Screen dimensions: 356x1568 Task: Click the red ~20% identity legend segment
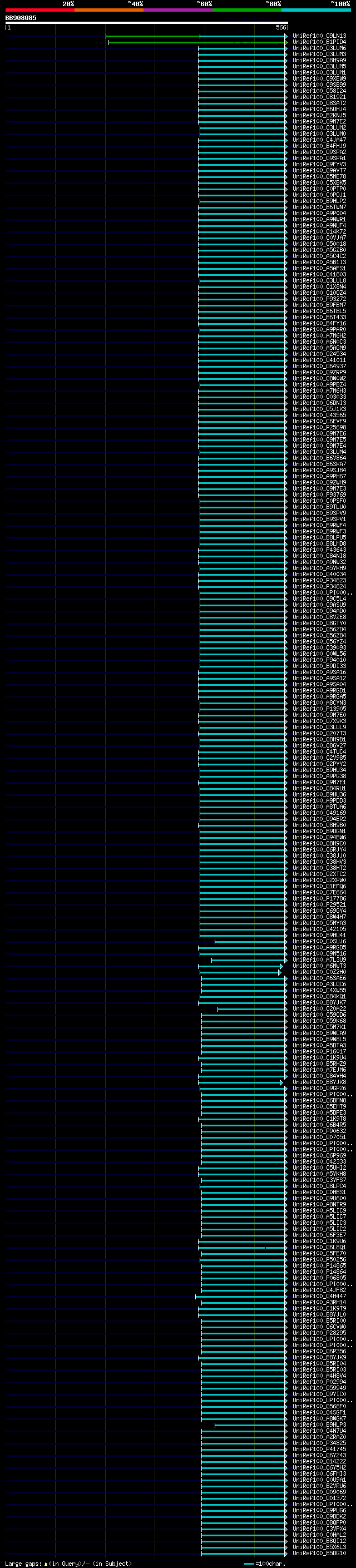(x=39, y=10)
